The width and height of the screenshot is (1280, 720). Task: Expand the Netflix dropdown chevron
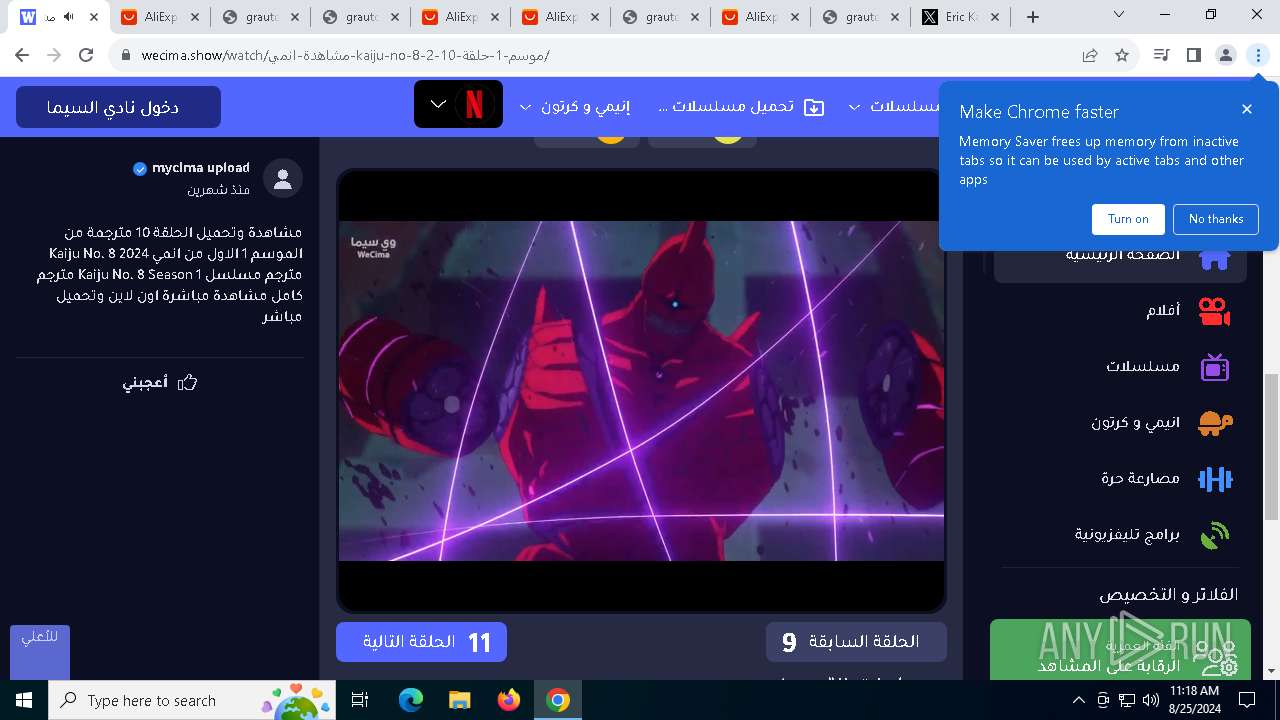point(438,104)
